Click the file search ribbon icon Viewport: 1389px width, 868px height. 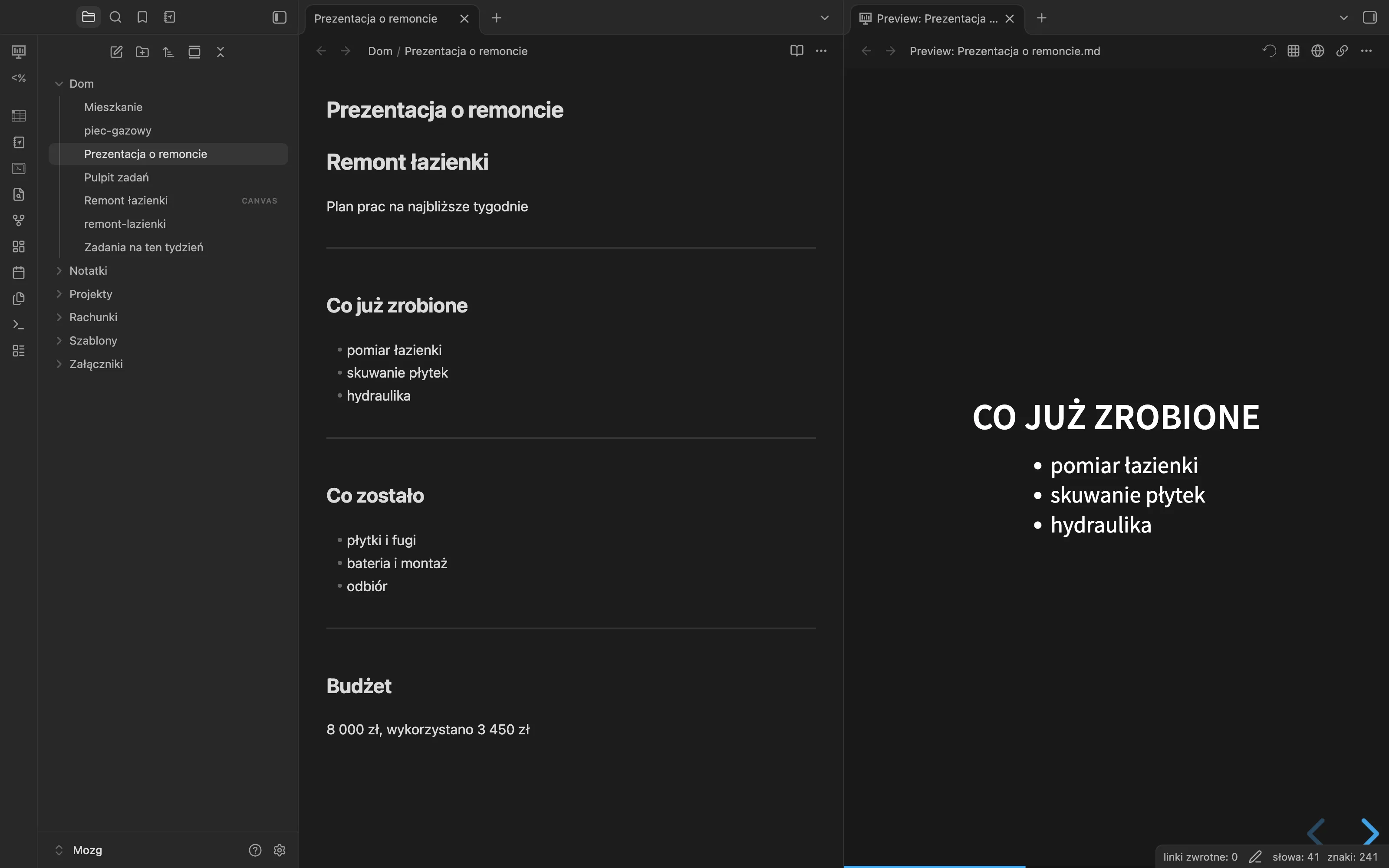[18, 194]
